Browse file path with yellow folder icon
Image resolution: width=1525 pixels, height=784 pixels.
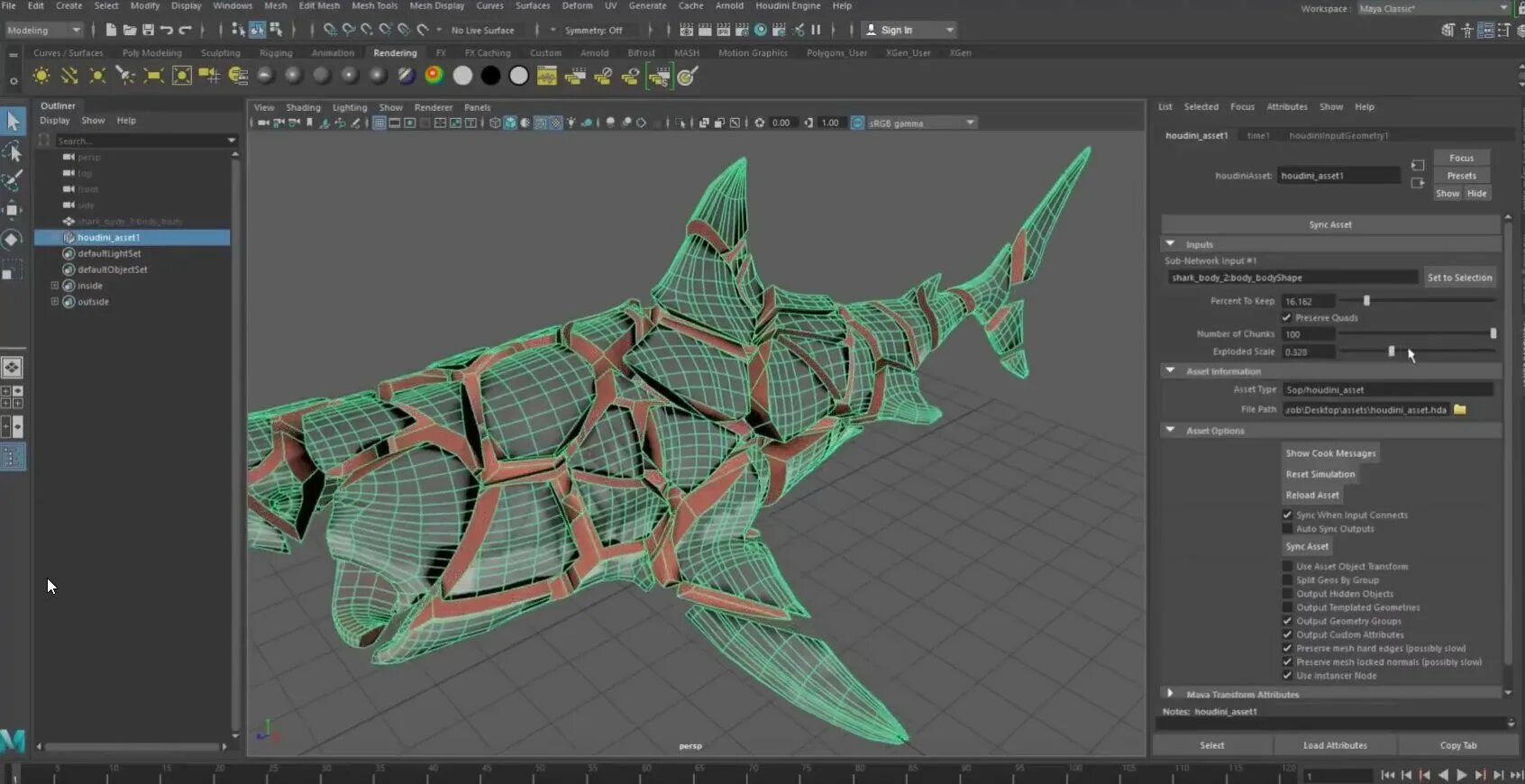coord(1460,410)
